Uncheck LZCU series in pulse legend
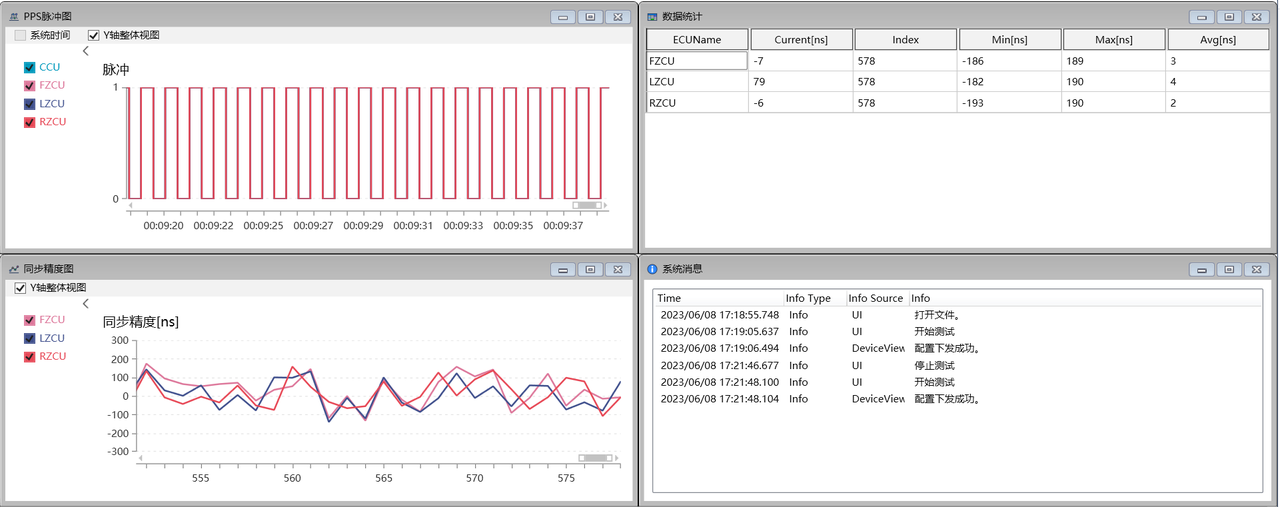This screenshot has width=1280, height=507. (x=29, y=104)
